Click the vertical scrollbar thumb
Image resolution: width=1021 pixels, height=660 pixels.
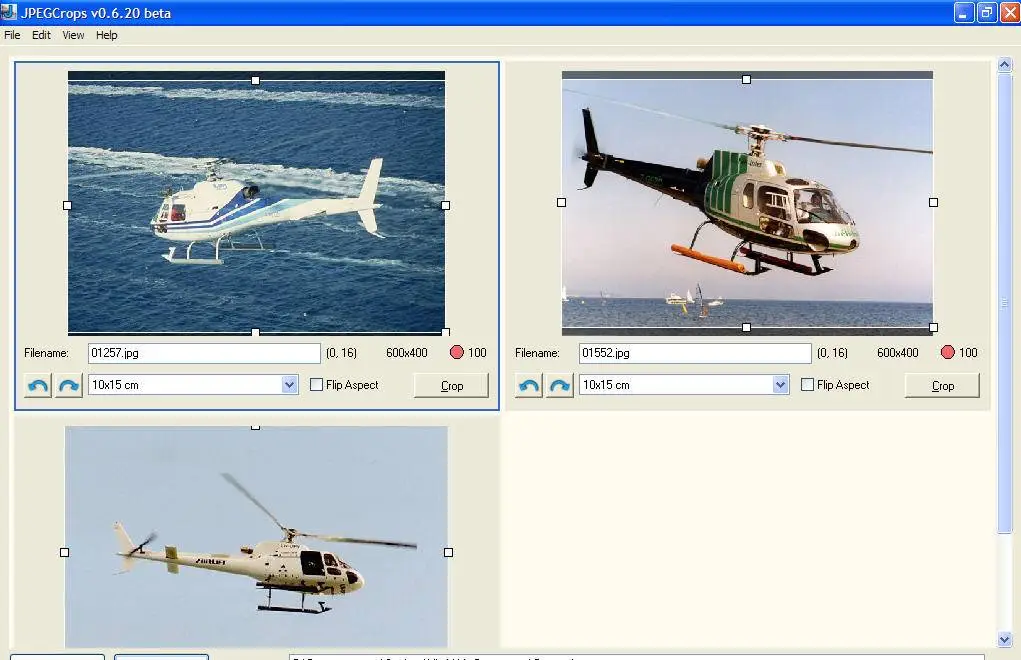tap(1005, 303)
